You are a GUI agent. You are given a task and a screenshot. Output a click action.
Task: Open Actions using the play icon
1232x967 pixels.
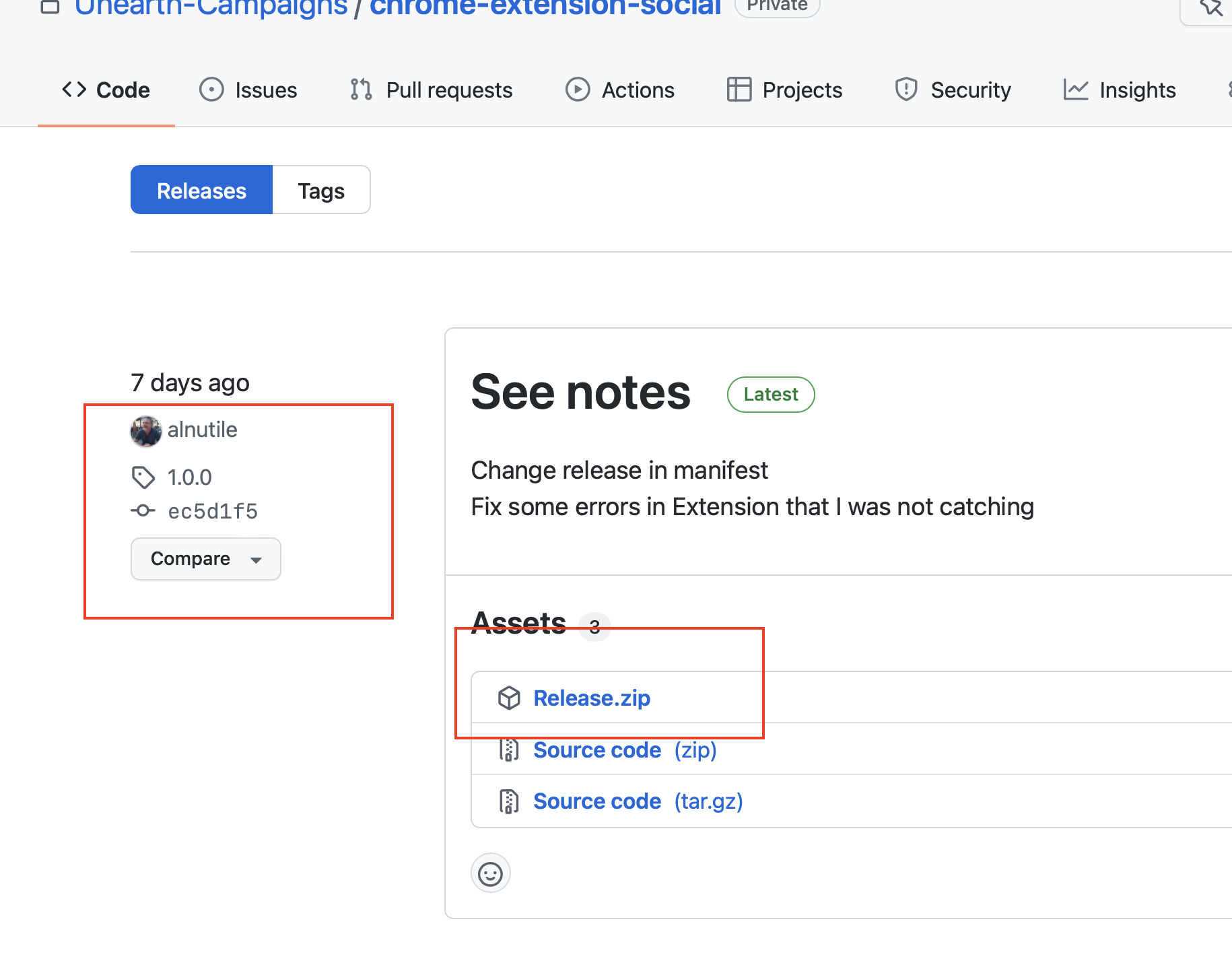[577, 89]
